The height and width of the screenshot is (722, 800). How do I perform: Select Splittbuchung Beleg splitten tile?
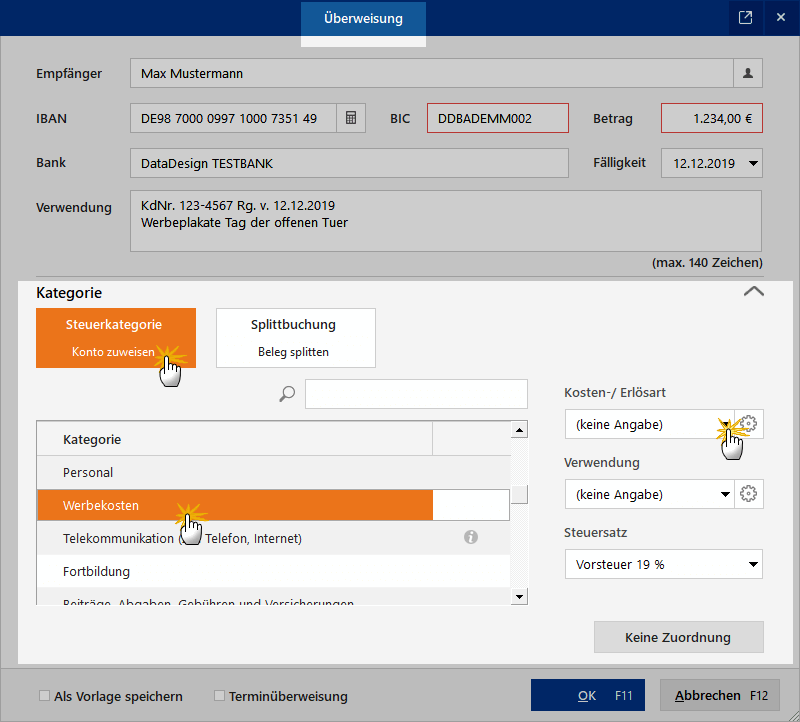(x=296, y=338)
